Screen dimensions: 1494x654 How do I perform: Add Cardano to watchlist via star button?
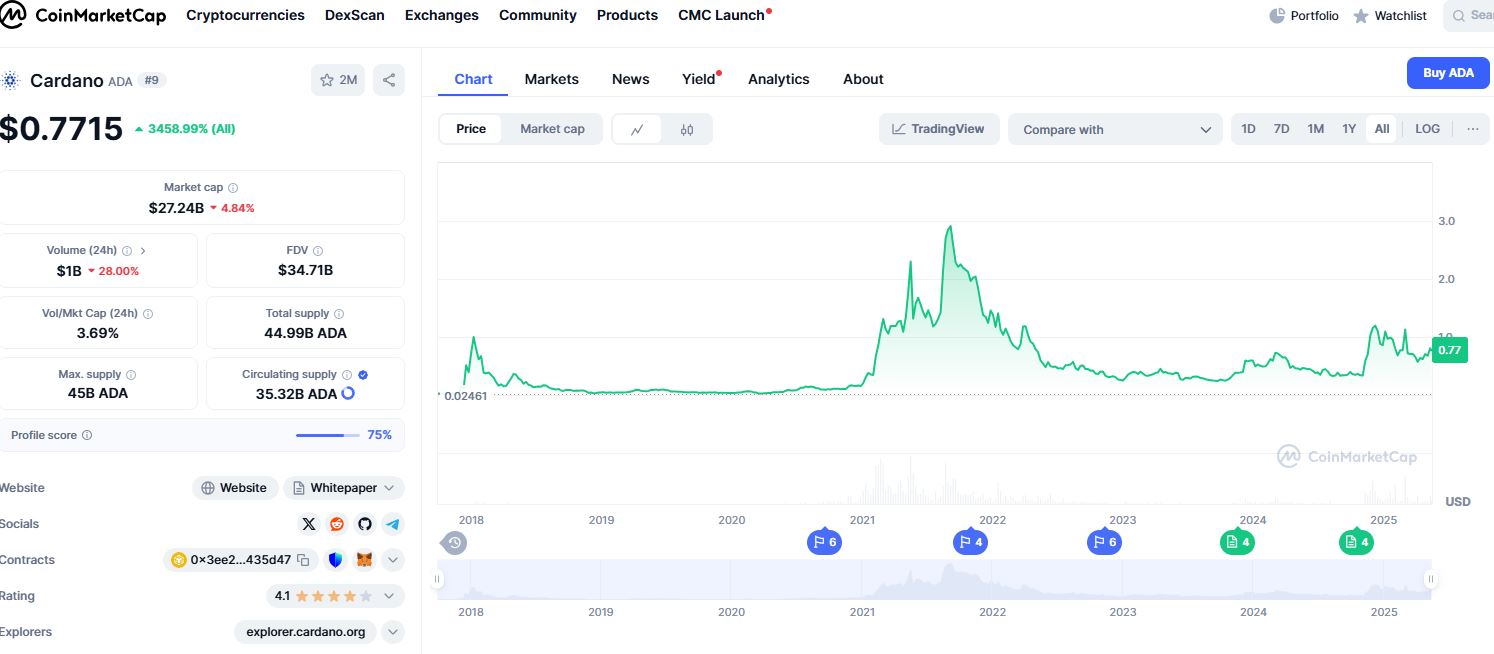(338, 80)
